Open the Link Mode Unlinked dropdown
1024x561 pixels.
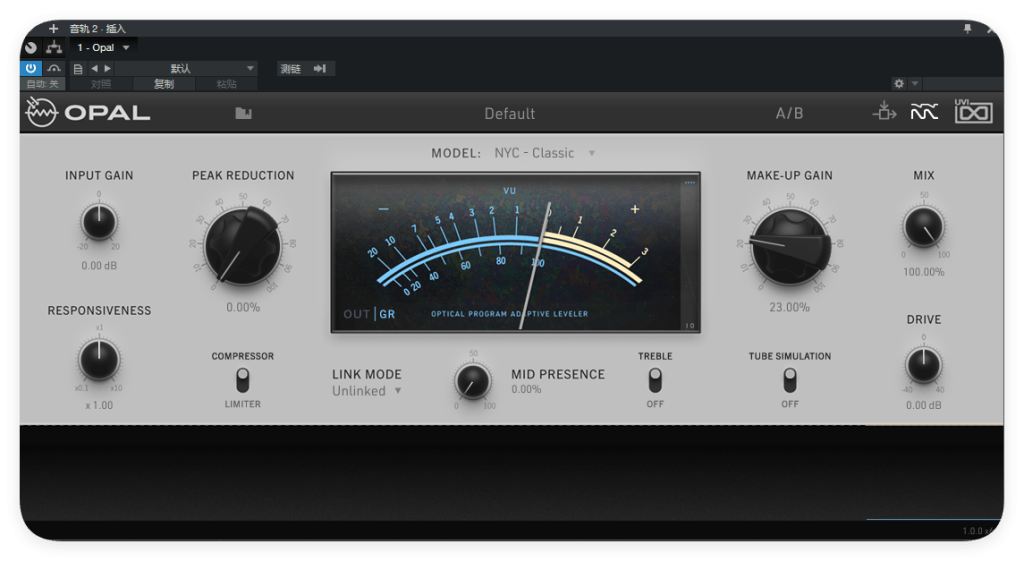tap(367, 391)
